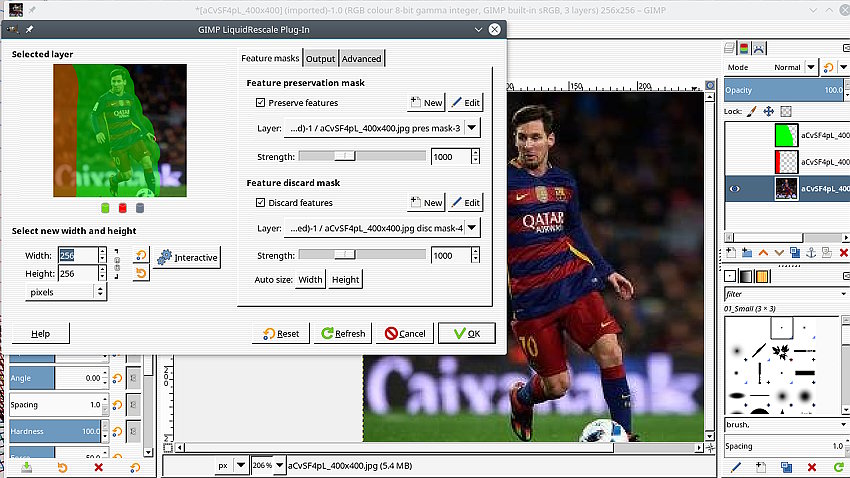Toggle the Hardness link-to-brush button
The image size is (850, 478).
click(133, 431)
